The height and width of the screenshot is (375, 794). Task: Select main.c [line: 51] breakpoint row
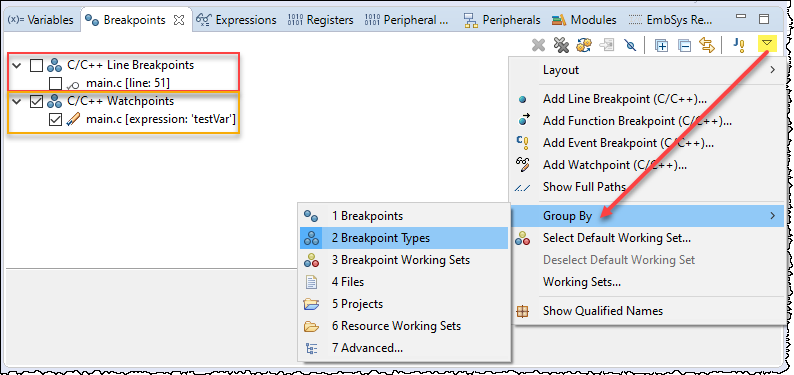tap(128, 83)
